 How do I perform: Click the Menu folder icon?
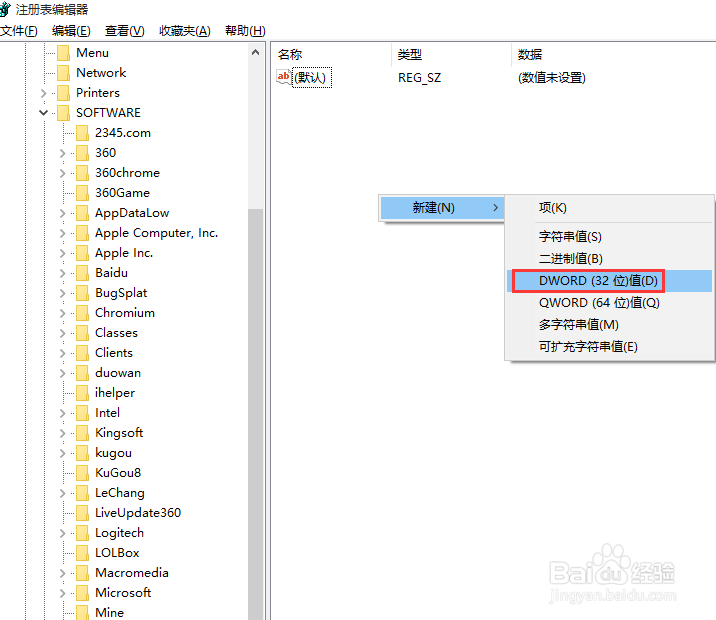point(64,53)
